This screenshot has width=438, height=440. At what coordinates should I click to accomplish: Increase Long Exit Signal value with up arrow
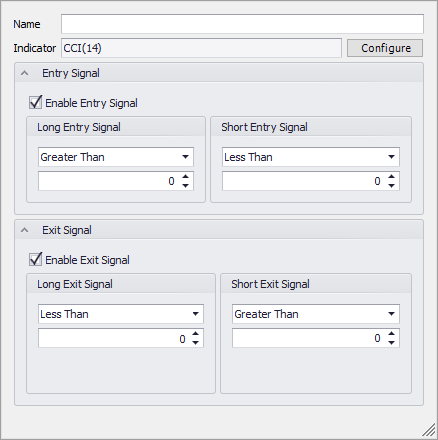(x=196, y=334)
